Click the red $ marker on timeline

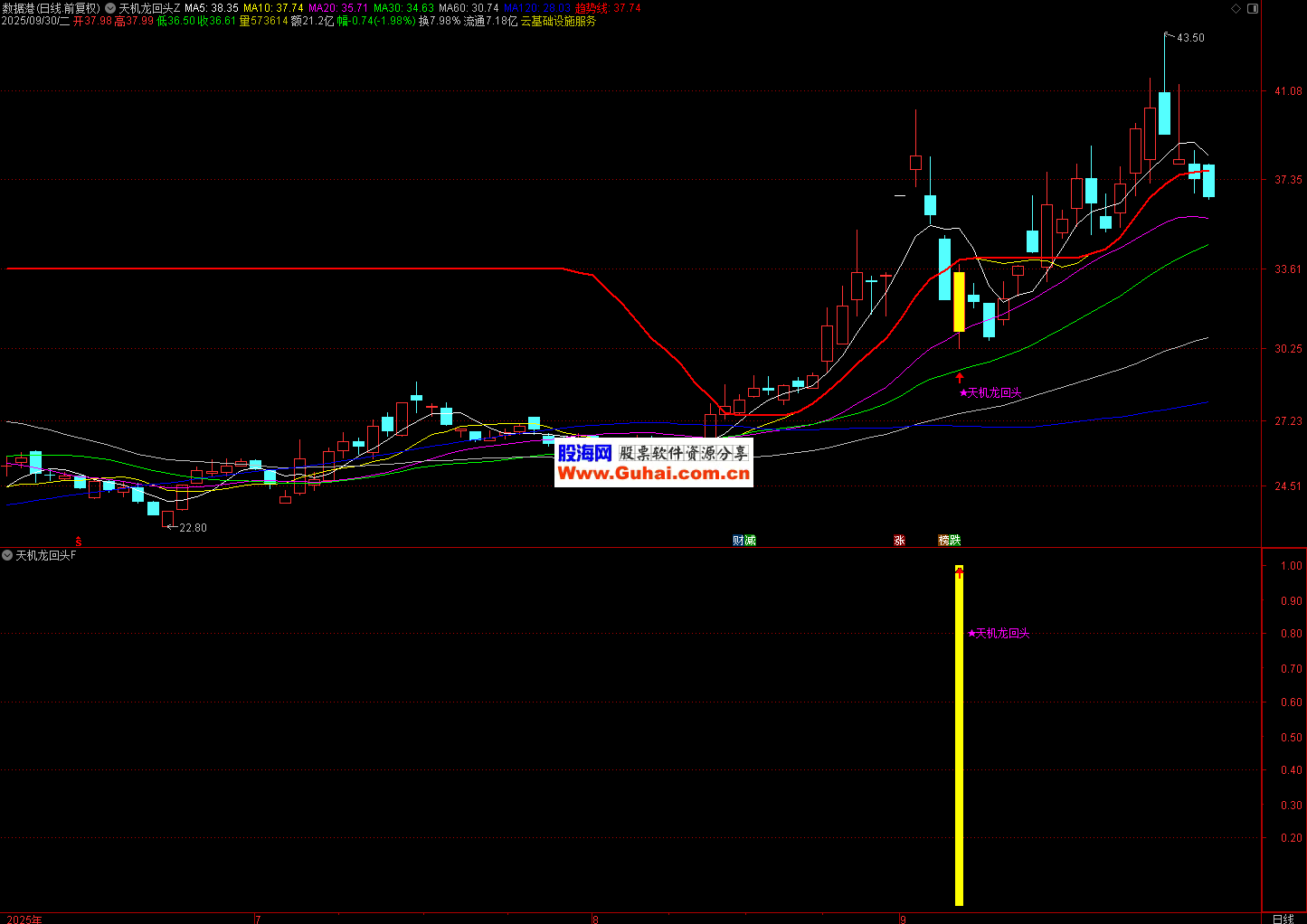[x=79, y=542]
